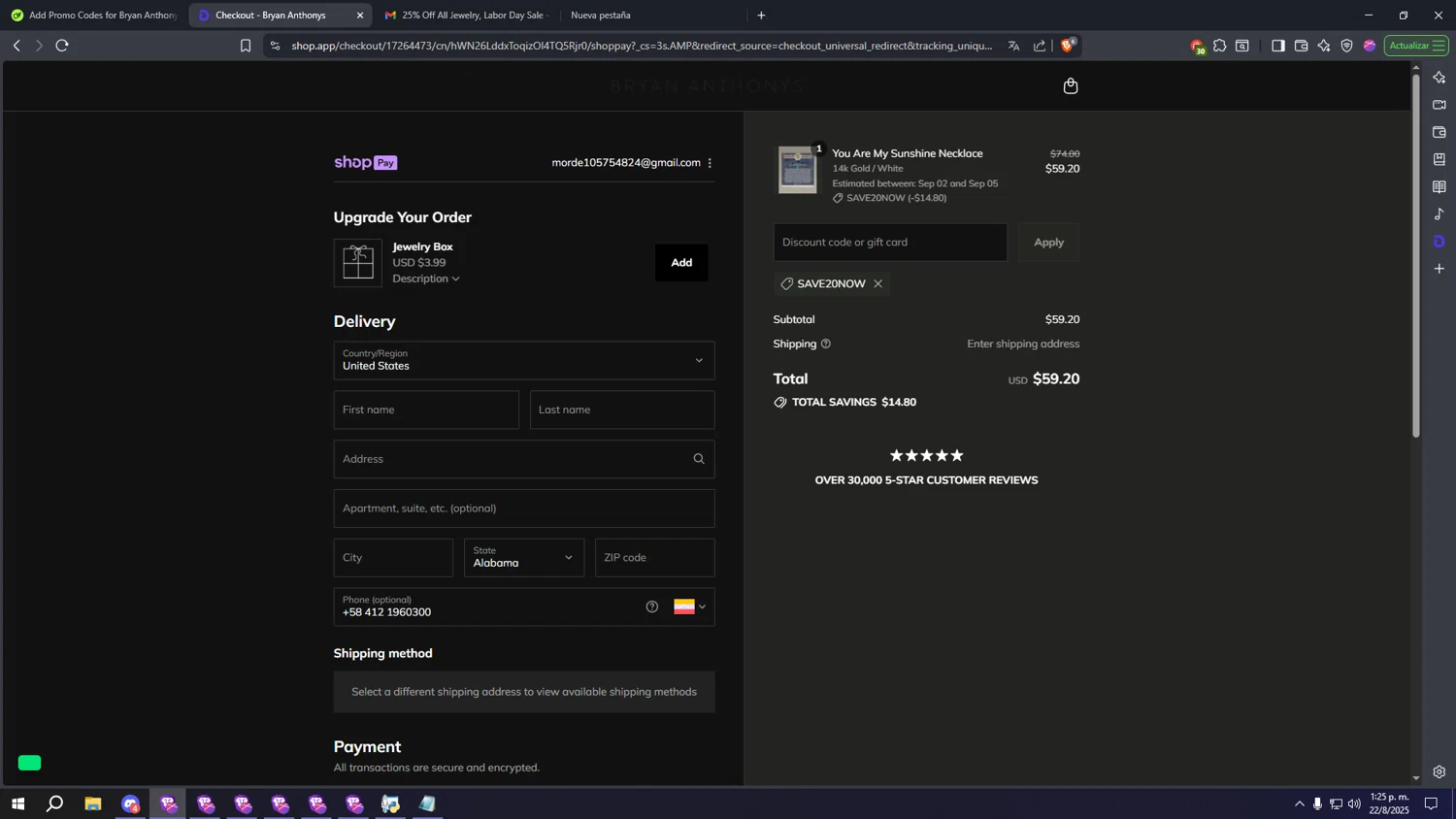
Task: Open the shopping bag cart icon
Action: (x=1071, y=86)
